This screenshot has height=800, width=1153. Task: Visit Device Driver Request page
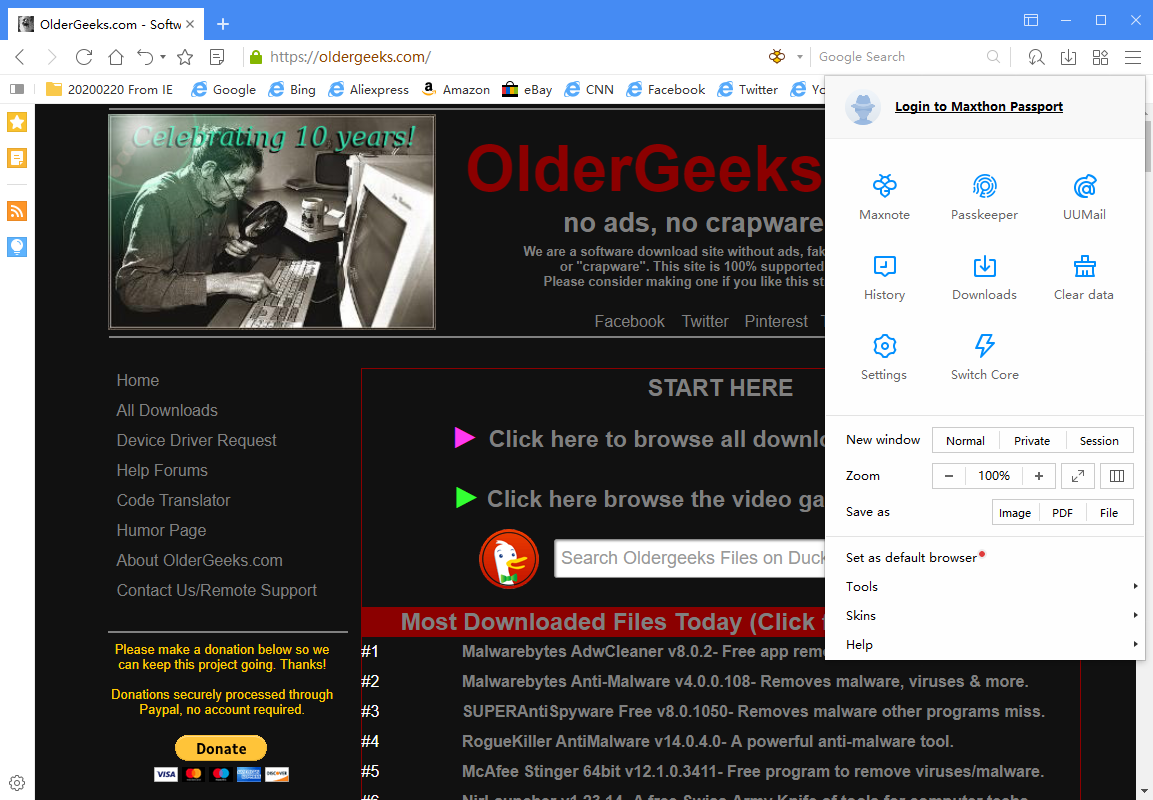point(196,440)
